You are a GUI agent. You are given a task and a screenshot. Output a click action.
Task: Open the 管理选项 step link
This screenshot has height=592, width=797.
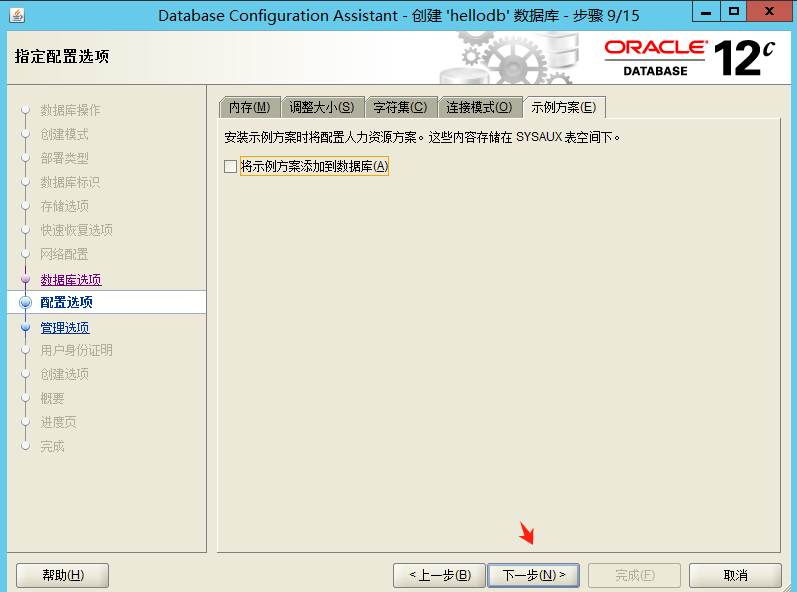tap(65, 328)
